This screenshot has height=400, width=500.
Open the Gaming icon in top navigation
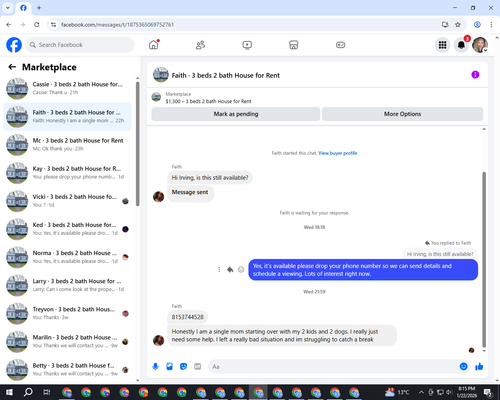click(x=340, y=45)
